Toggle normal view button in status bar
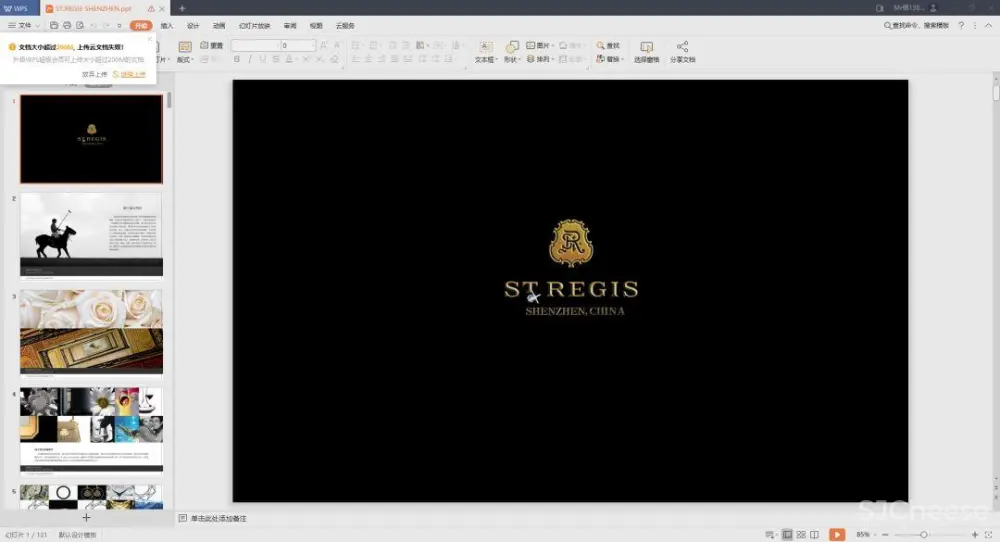Screen dimensions: 1000x542 tap(787, 535)
